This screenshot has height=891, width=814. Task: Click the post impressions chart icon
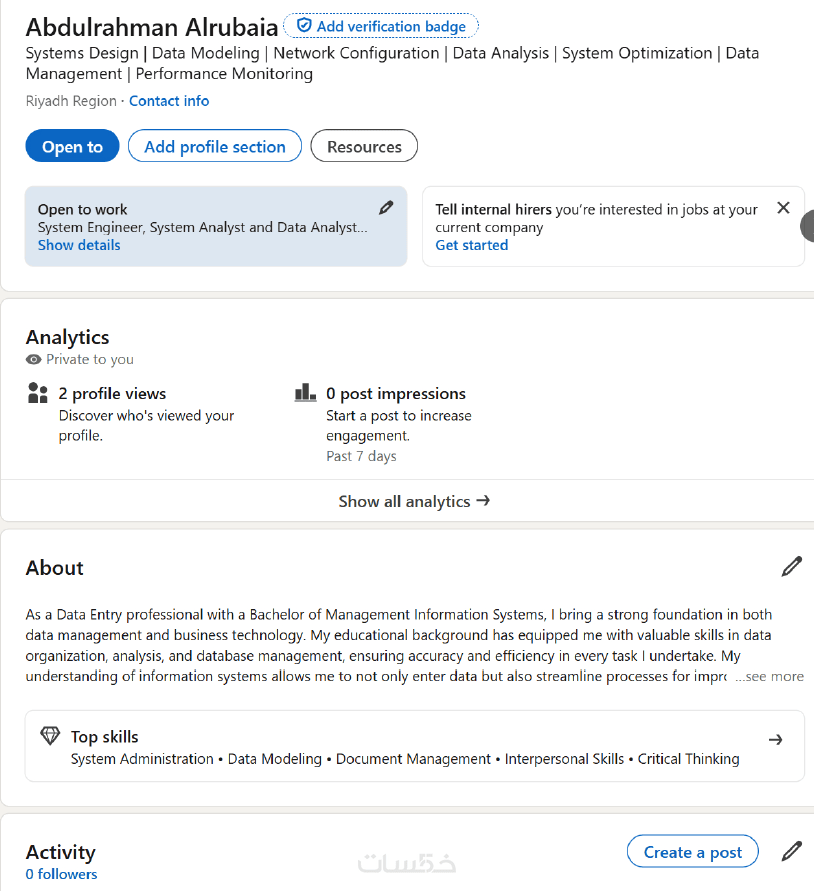[305, 393]
